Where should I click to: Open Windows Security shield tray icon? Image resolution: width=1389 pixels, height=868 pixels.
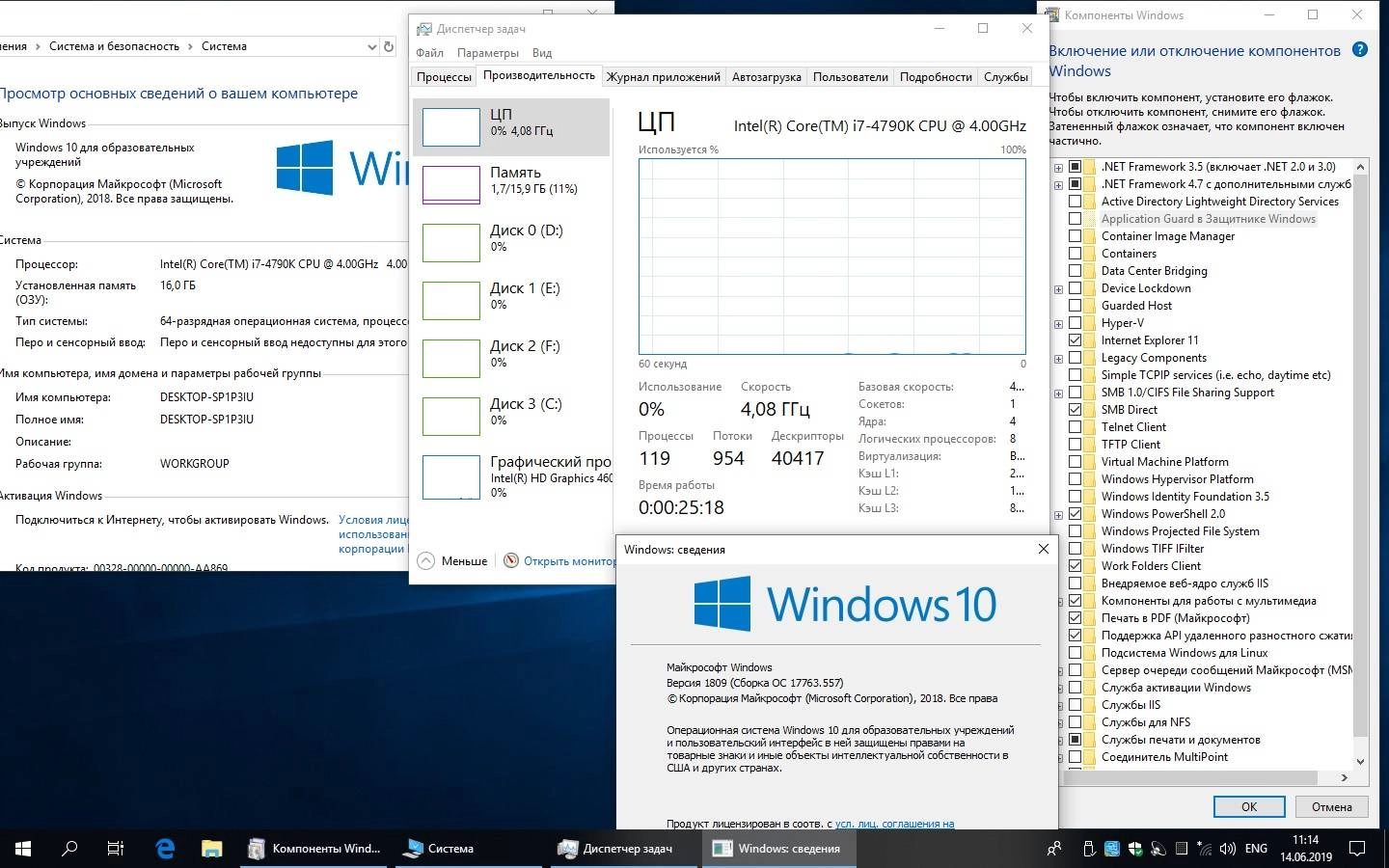pos(1135,849)
